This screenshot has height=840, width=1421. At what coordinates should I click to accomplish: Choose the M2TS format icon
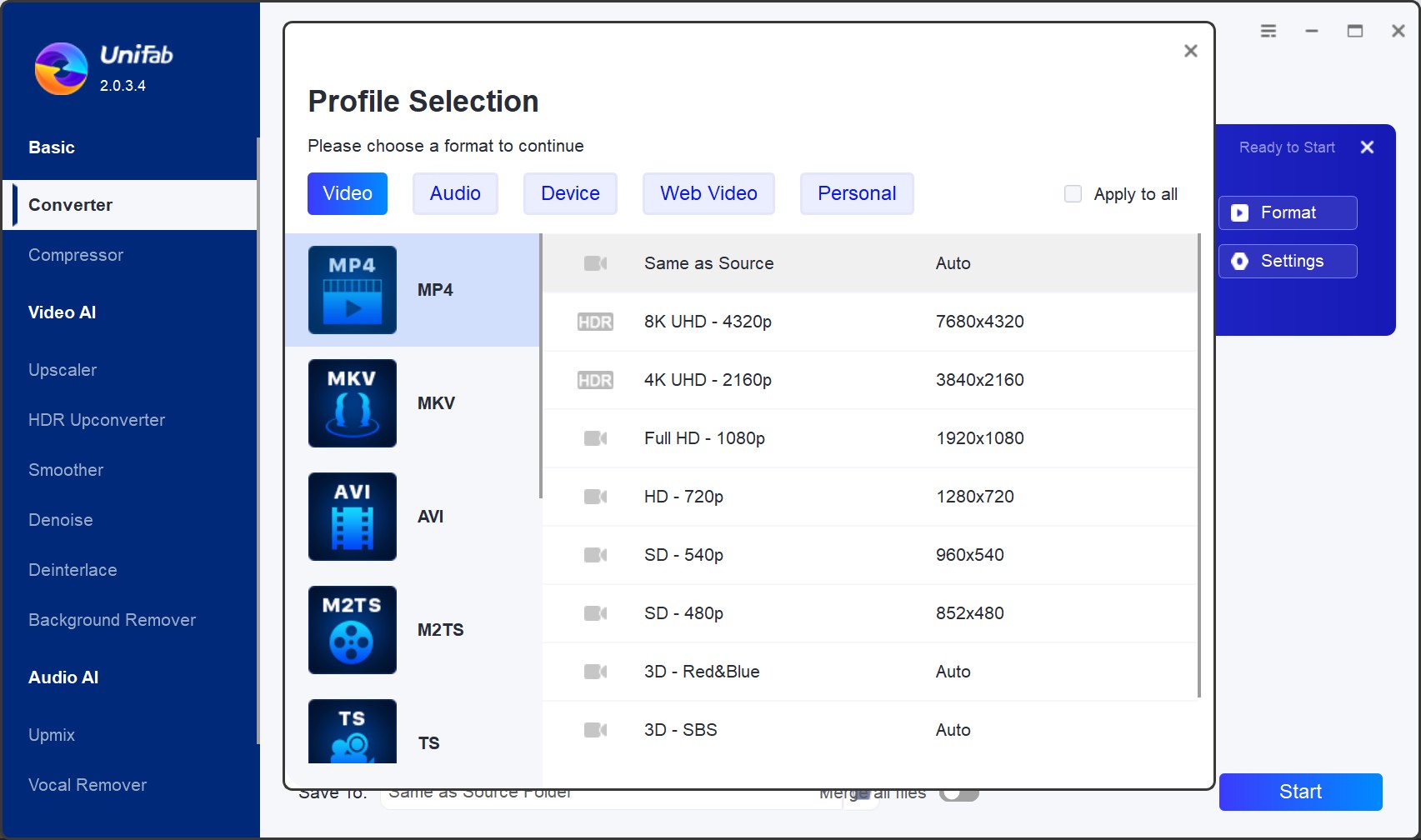coord(353,630)
